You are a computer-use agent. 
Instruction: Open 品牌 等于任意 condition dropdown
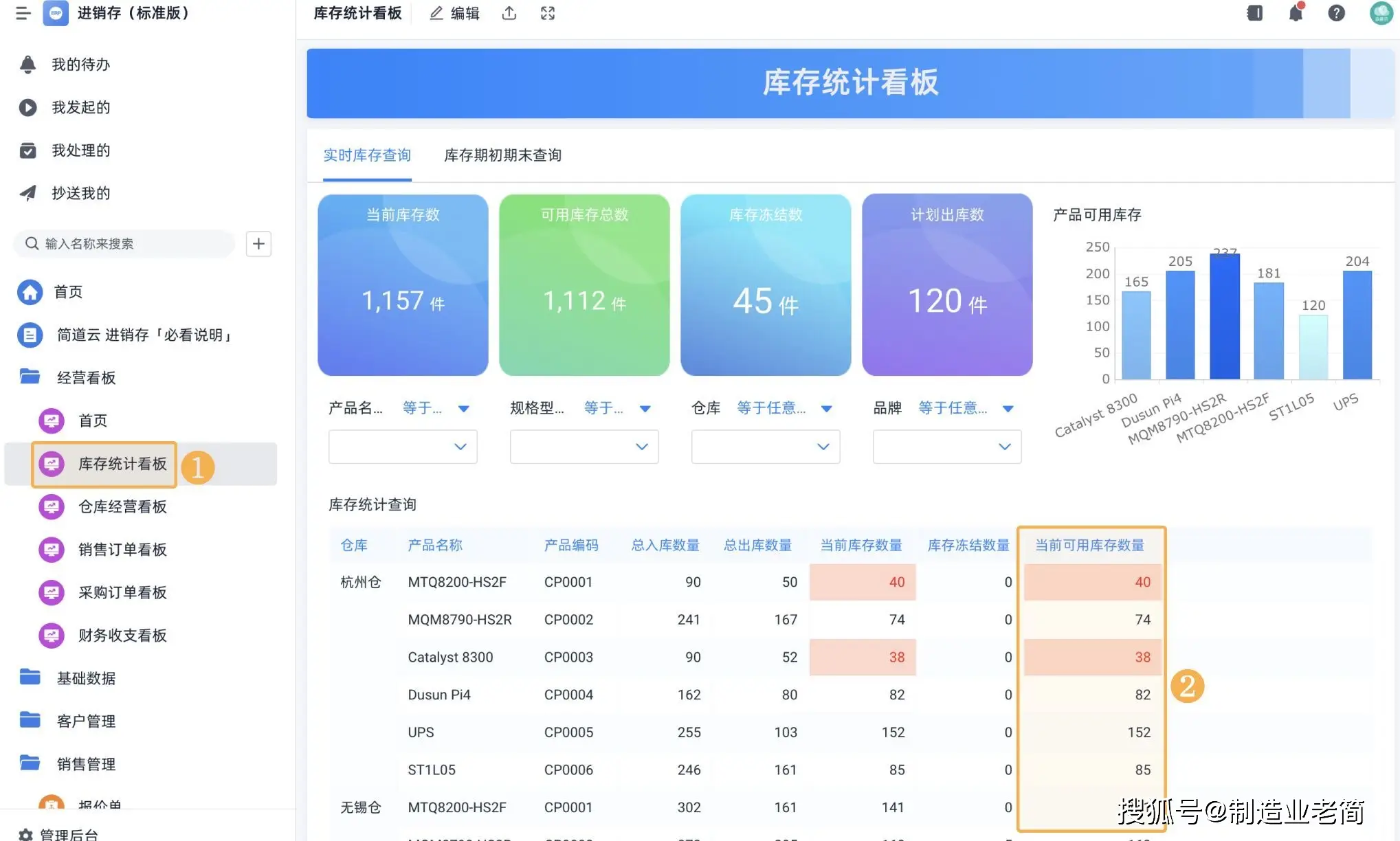[x=966, y=408]
